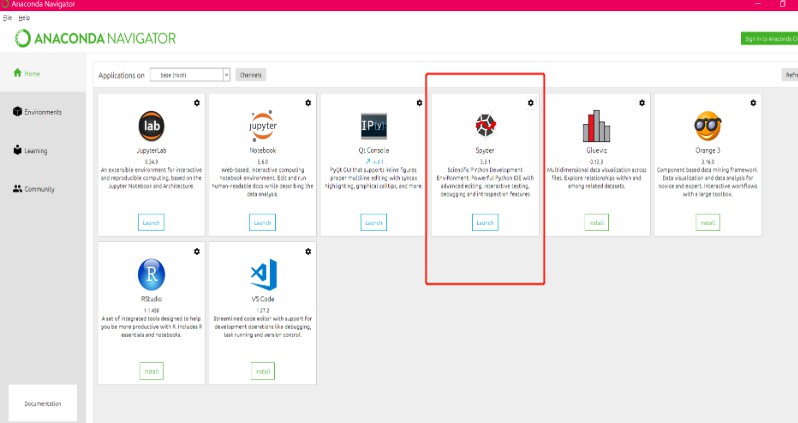Launch Jupyter Notebook
798x423 pixels.
coord(263,222)
